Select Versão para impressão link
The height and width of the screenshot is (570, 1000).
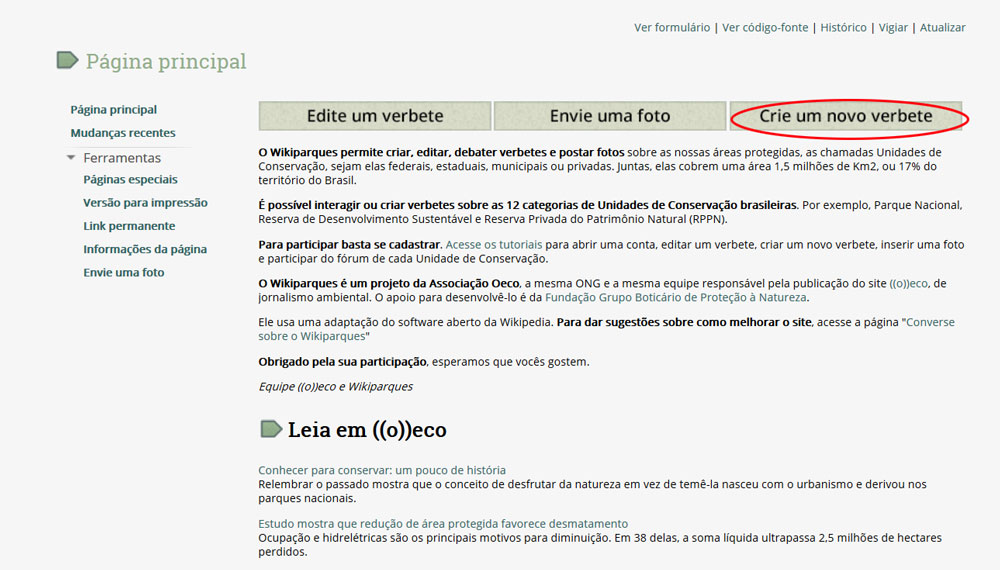tap(145, 203)
